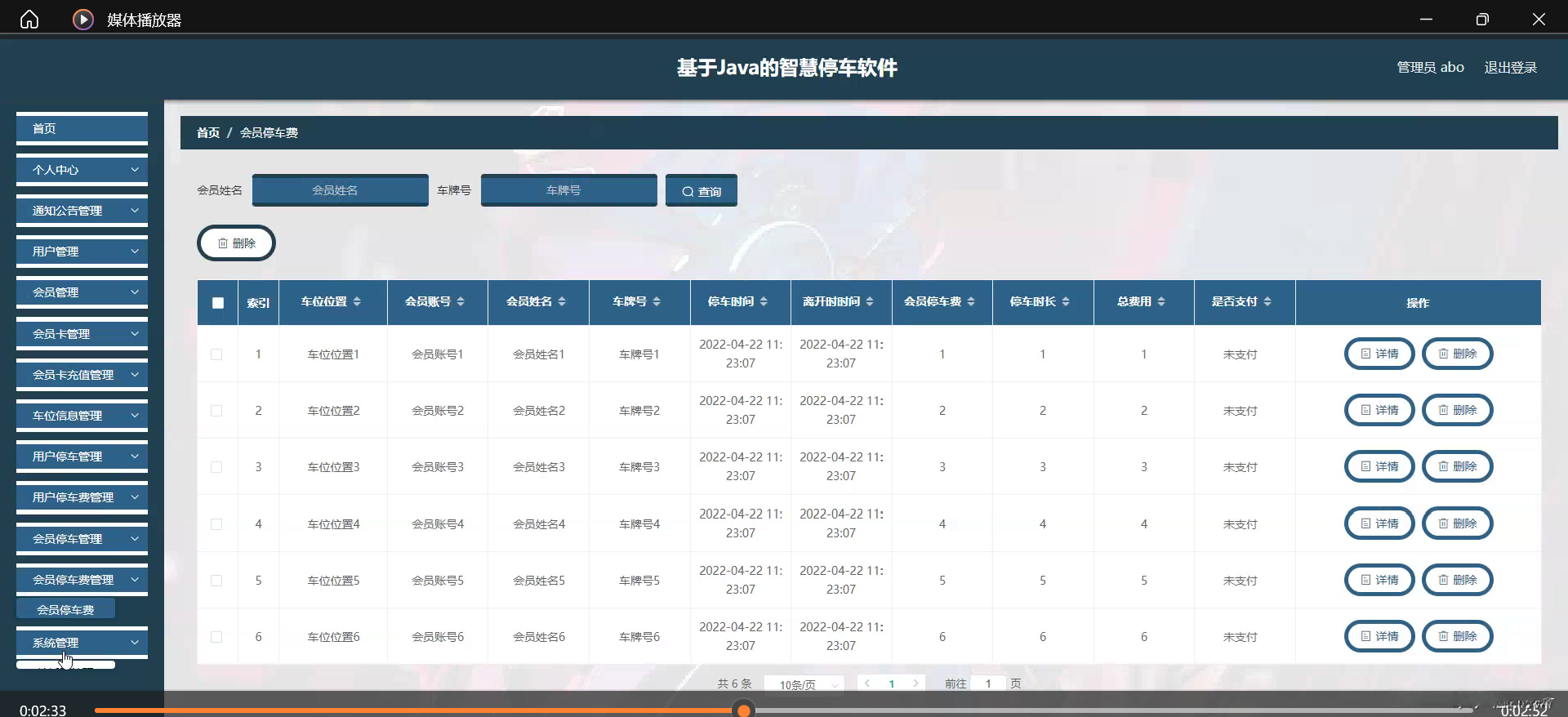
Task: Select the 会员停车费 submenu item
Action: (65, 610)
